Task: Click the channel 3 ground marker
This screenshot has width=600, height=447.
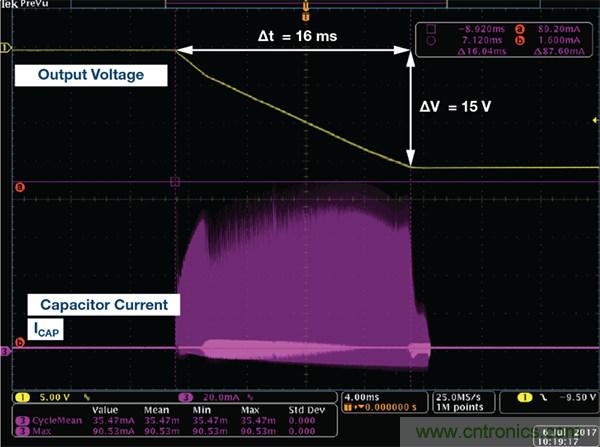Action: click(x=5, y=351)
